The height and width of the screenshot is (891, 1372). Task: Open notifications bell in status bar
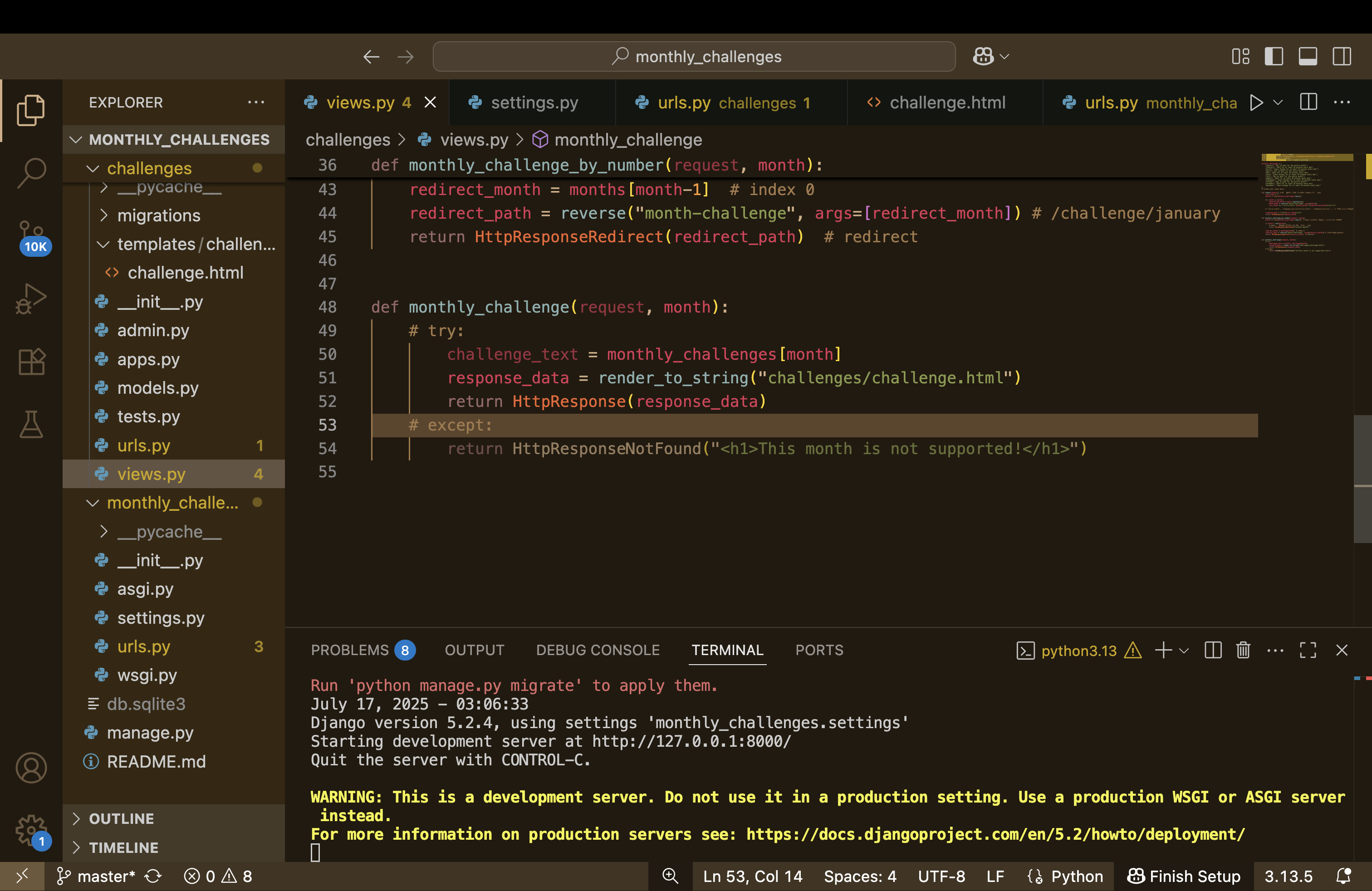[1343, 876]
